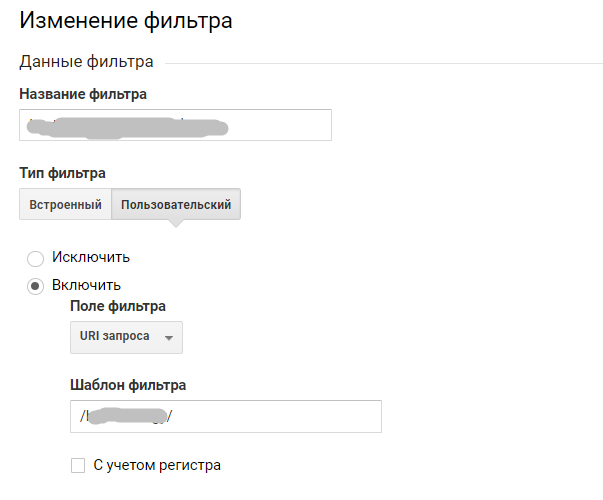The width and height of the screenshot is (603, 500).
Task: Click the Поле фильтра label
Action: point(118,306)
